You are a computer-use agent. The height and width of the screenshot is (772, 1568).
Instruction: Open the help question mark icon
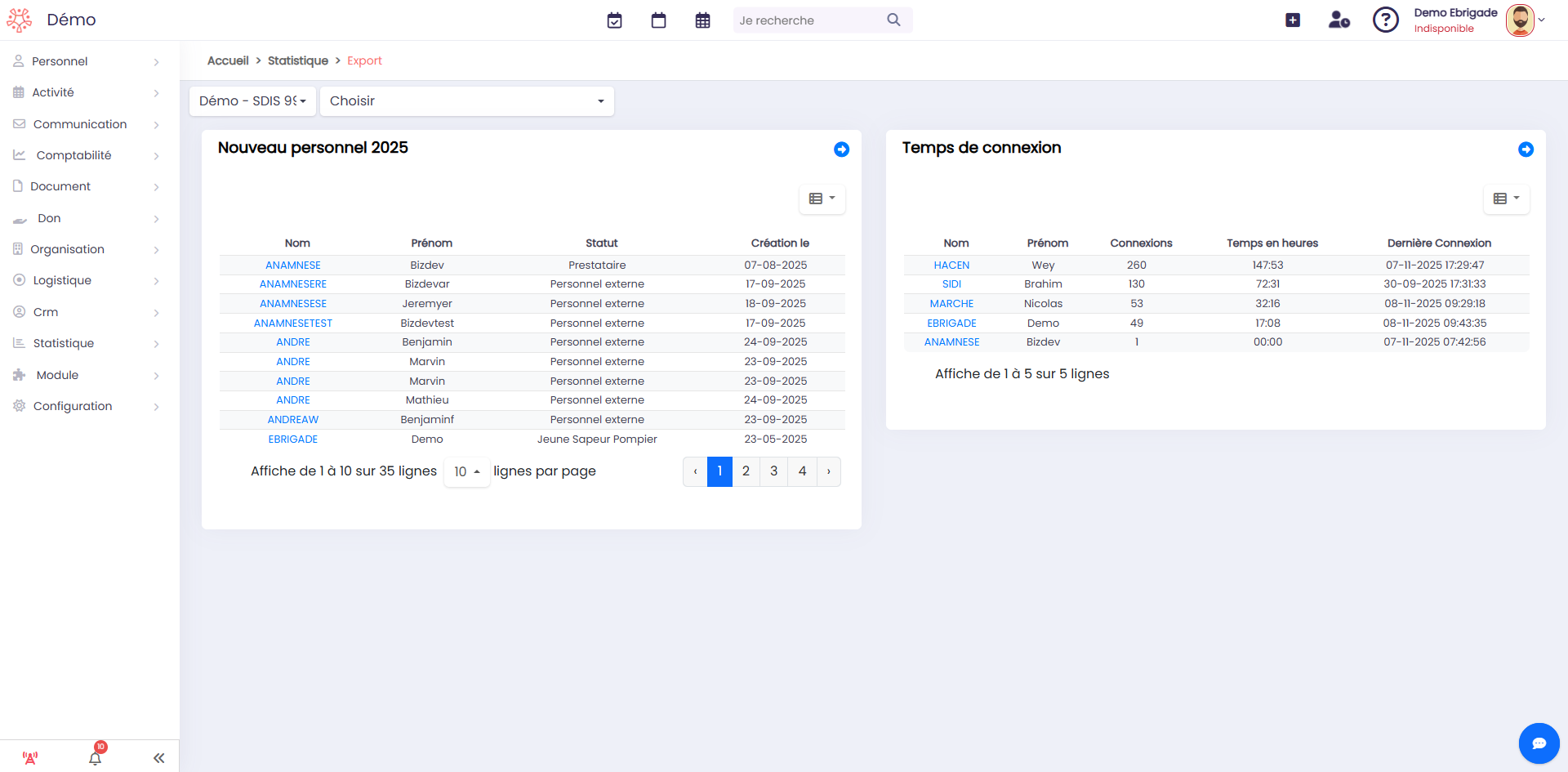(1385, 20)
